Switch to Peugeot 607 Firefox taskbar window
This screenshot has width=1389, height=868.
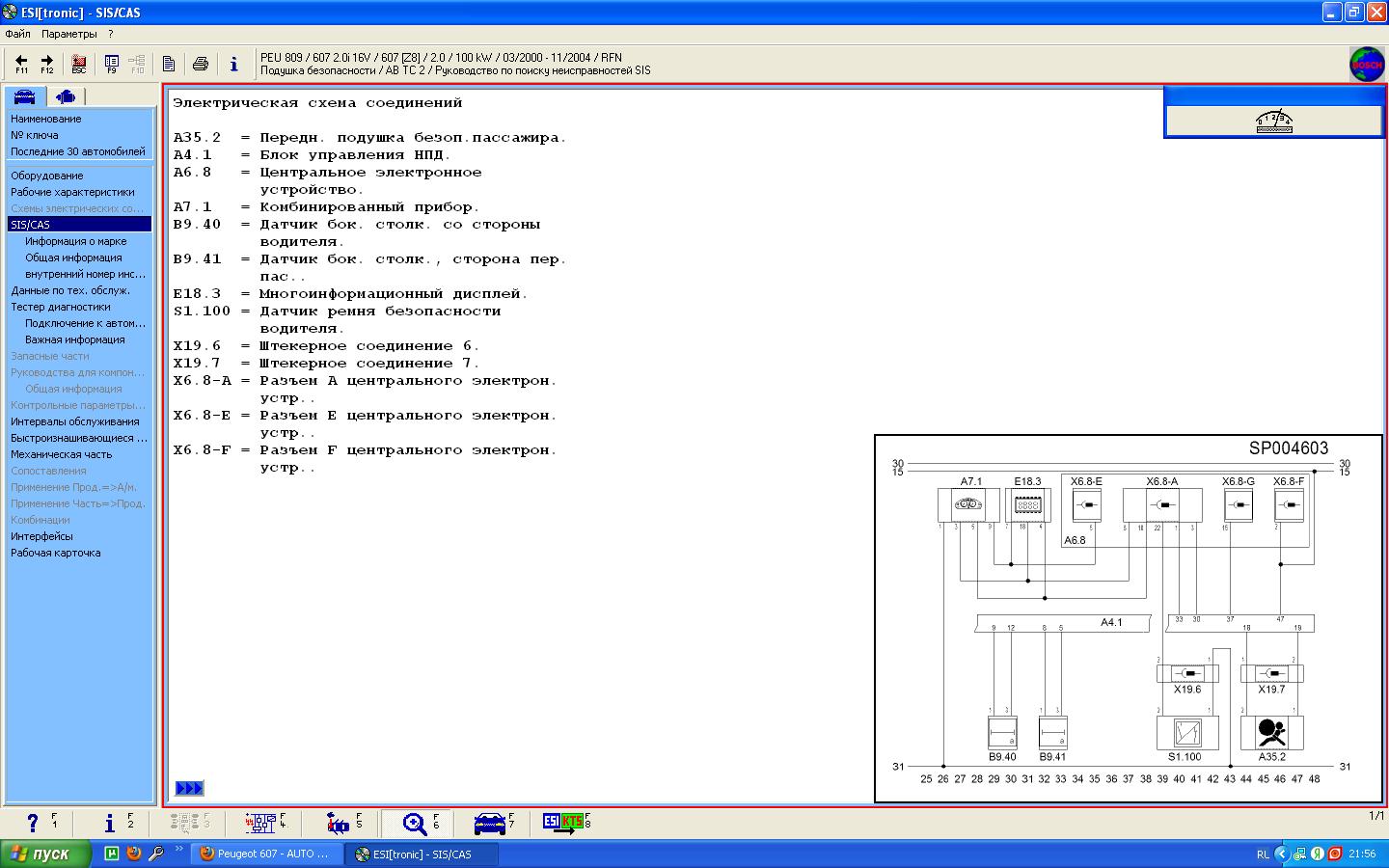pos(268,854)
